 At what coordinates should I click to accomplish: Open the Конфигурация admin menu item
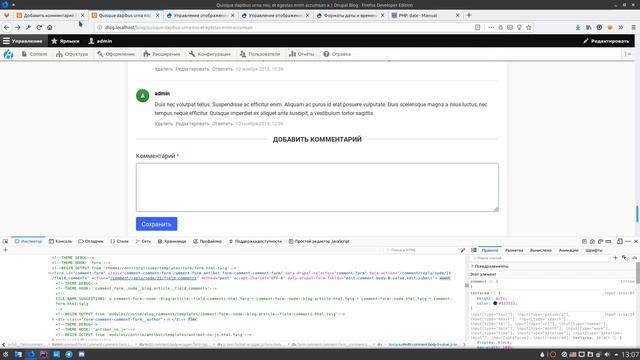[210, 54]
